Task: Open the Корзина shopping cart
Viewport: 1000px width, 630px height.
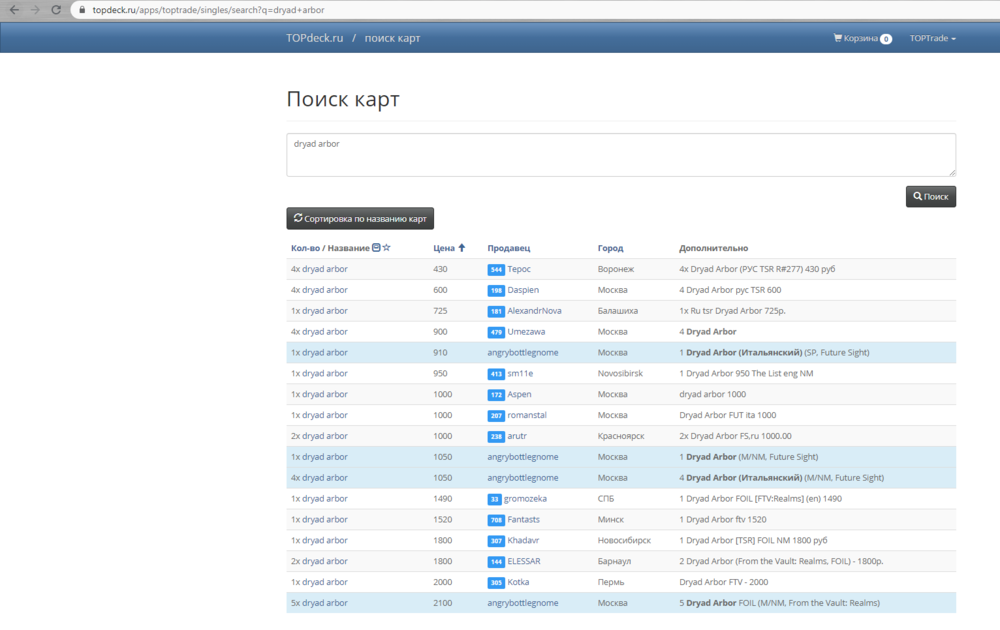Action: coord(861,38)
